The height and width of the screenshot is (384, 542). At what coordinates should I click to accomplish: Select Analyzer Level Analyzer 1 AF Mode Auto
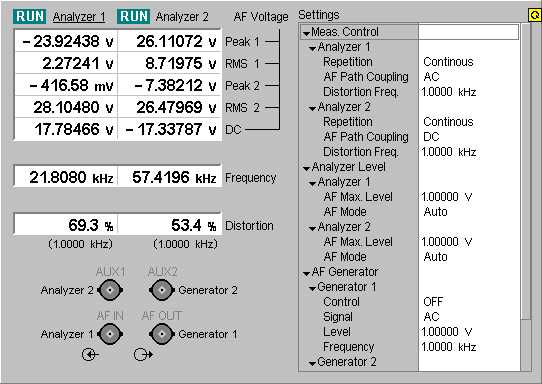point(436,212)
